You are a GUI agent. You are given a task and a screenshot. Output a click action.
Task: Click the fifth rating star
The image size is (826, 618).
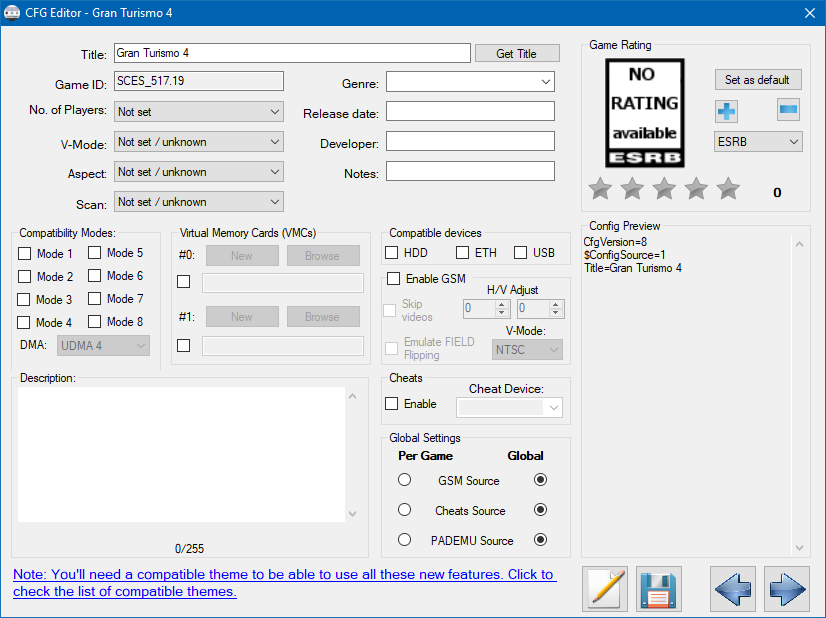click(729, 188)
